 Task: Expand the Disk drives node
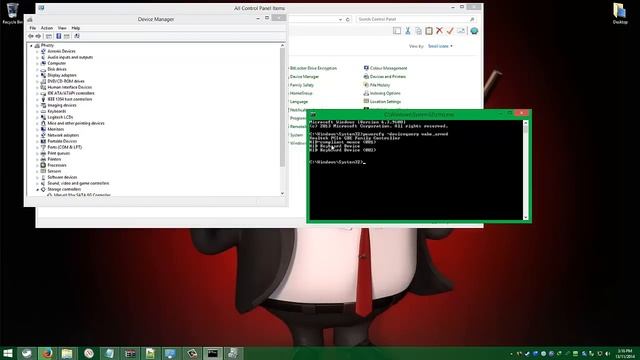pyautogui.click(x=37, y=69)
